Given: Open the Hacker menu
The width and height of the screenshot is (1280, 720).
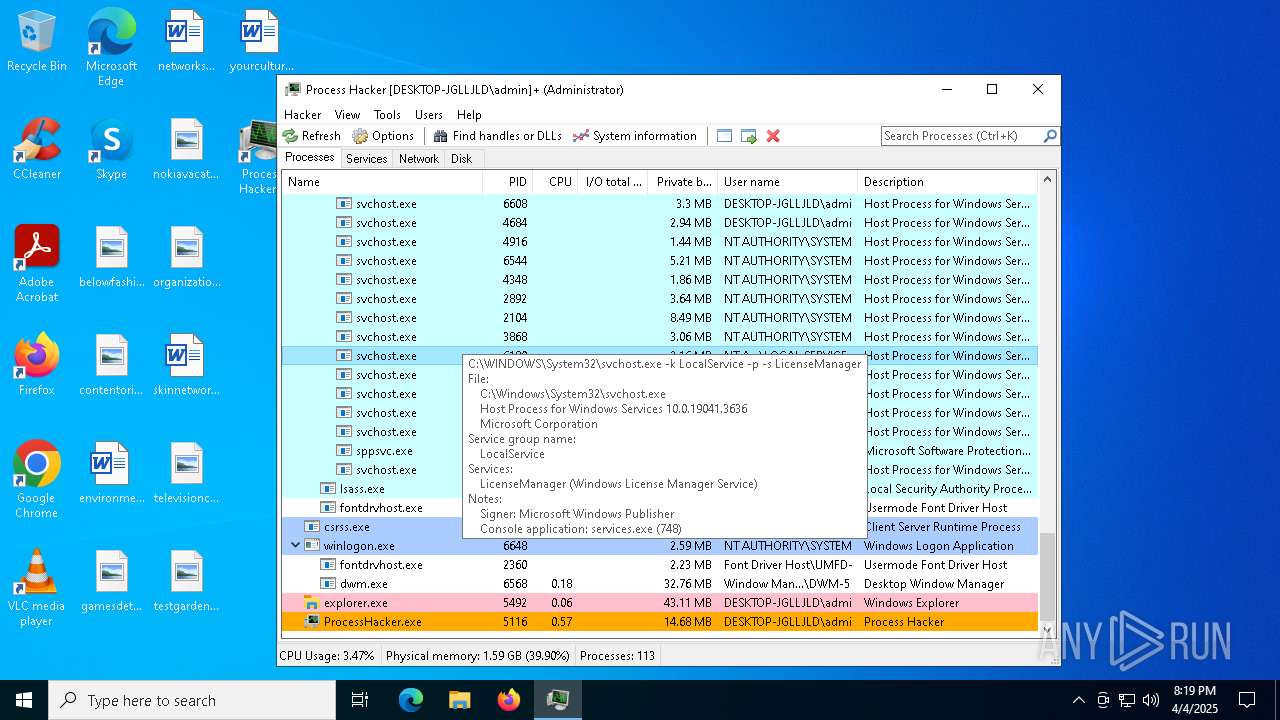Looking at the screenshot, I should (x=303, y=115).
